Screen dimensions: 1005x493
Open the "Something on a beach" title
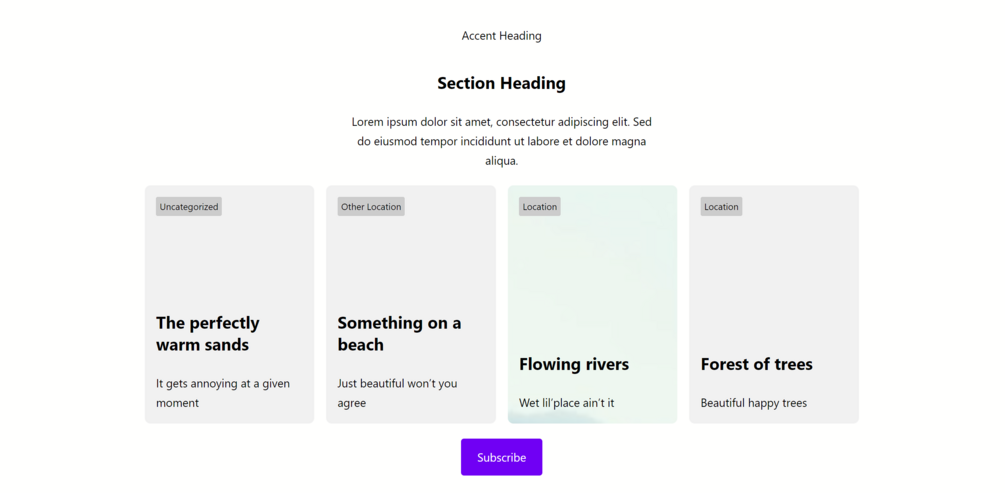(x=399, y=334)
